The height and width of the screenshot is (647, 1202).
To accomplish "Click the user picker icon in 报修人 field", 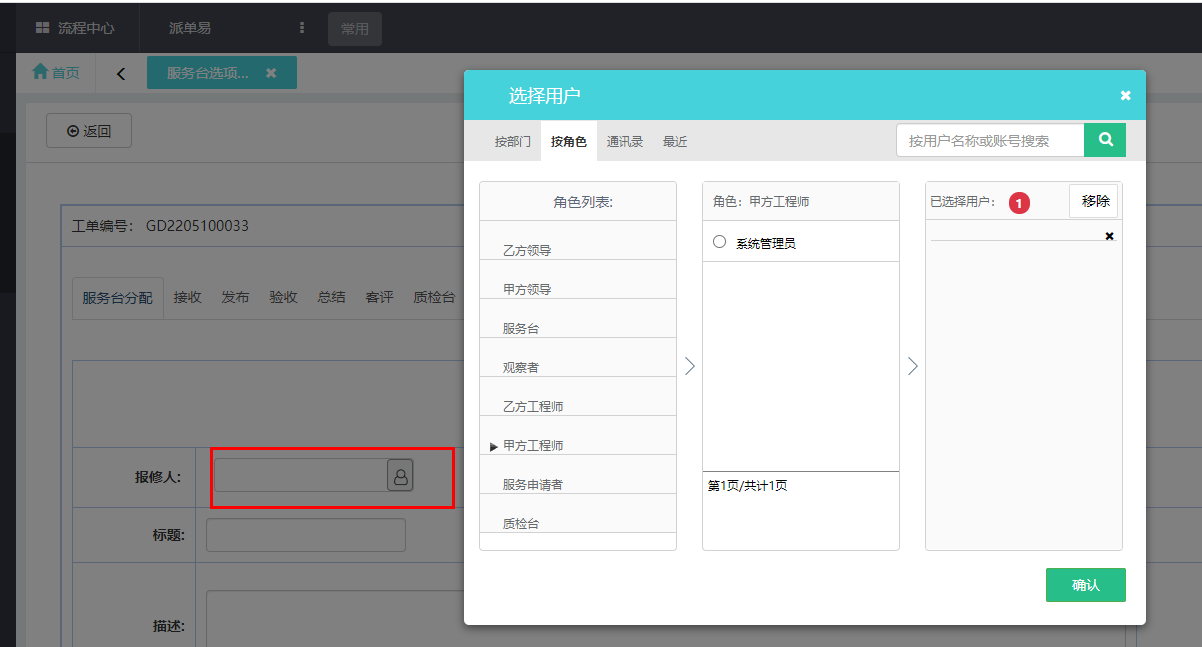I will pos(400,477).
